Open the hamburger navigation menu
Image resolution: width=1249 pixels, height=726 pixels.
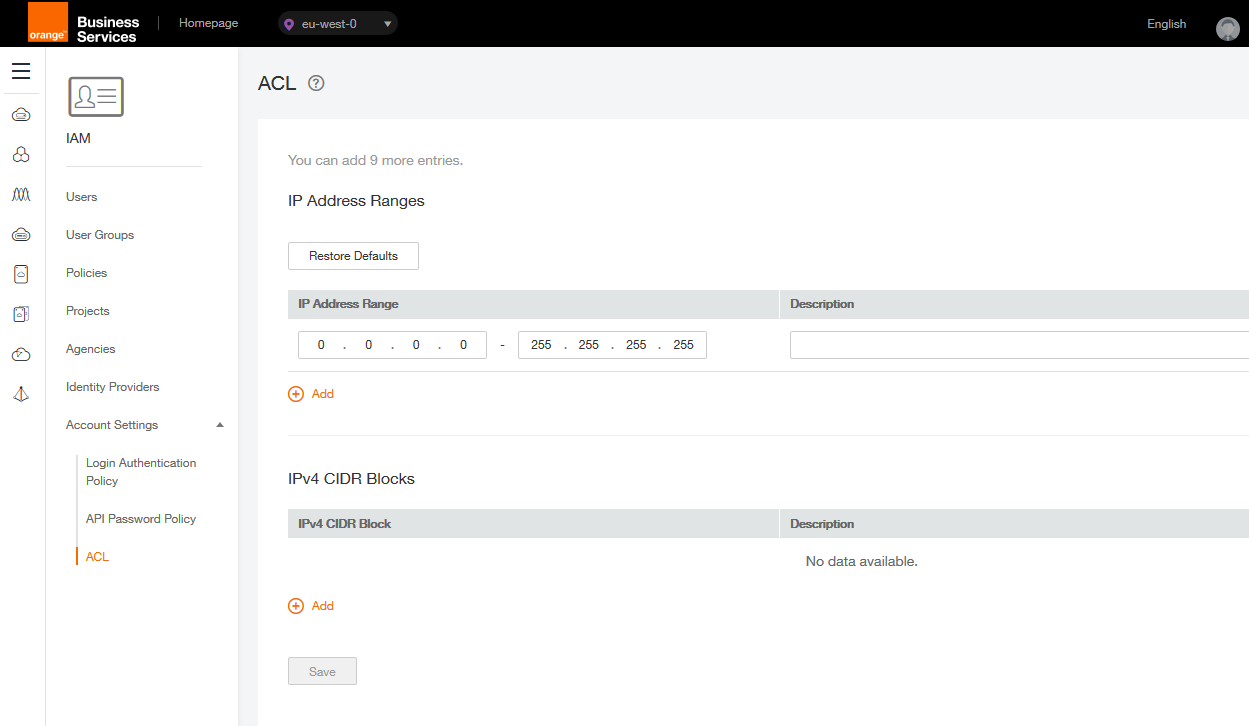(21, 70)
